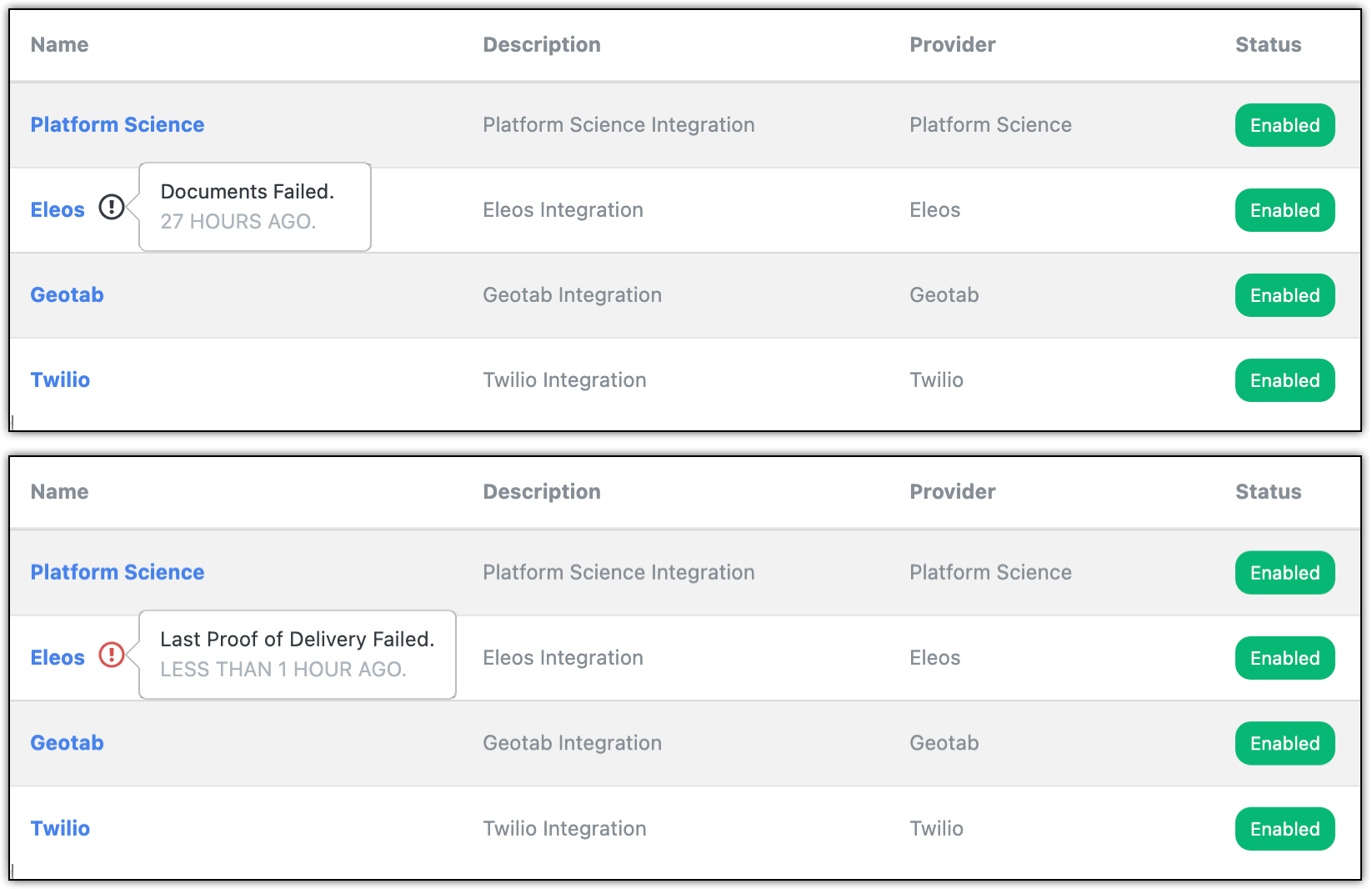Click Enabled badge for top Platform Science row
Screen dimensions: 1372x889
[1284, 125]
